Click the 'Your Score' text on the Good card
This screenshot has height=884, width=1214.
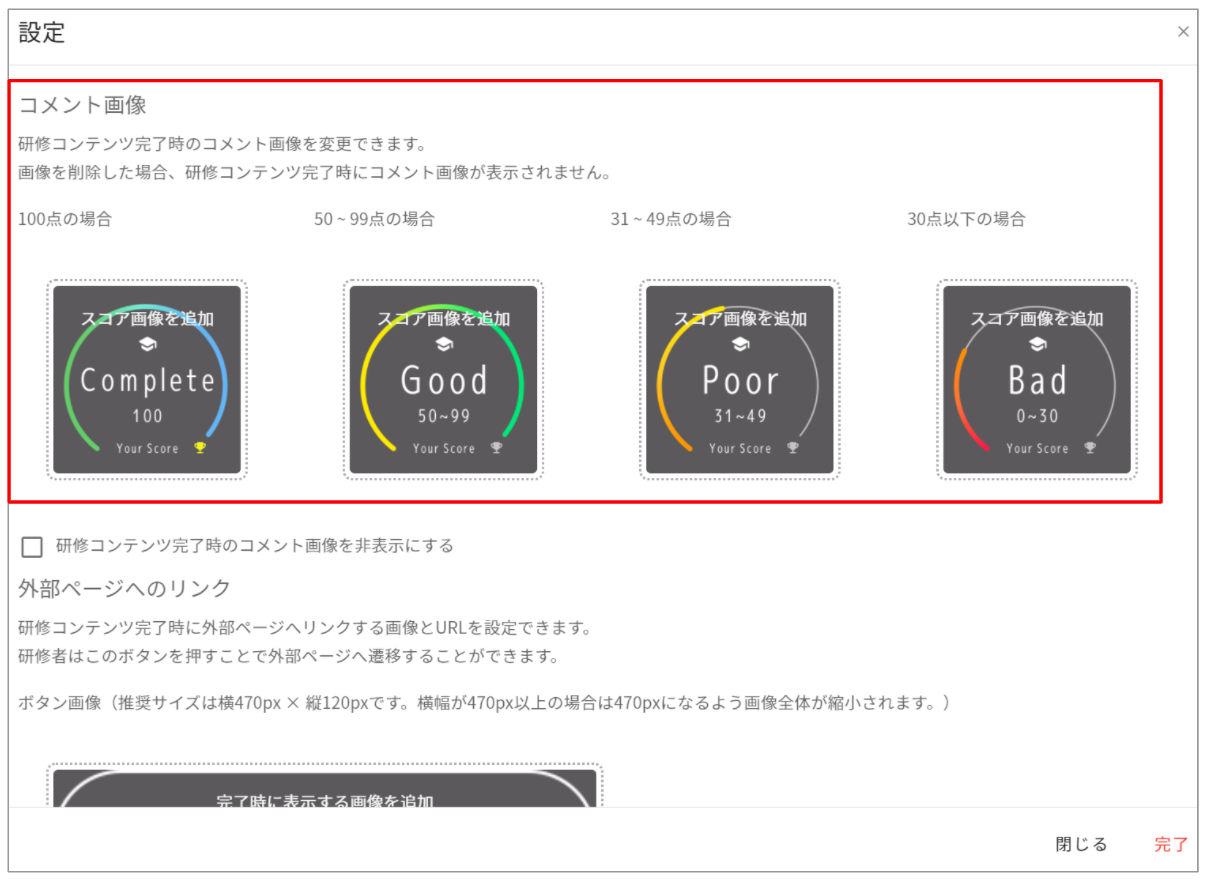click(444, 449)
